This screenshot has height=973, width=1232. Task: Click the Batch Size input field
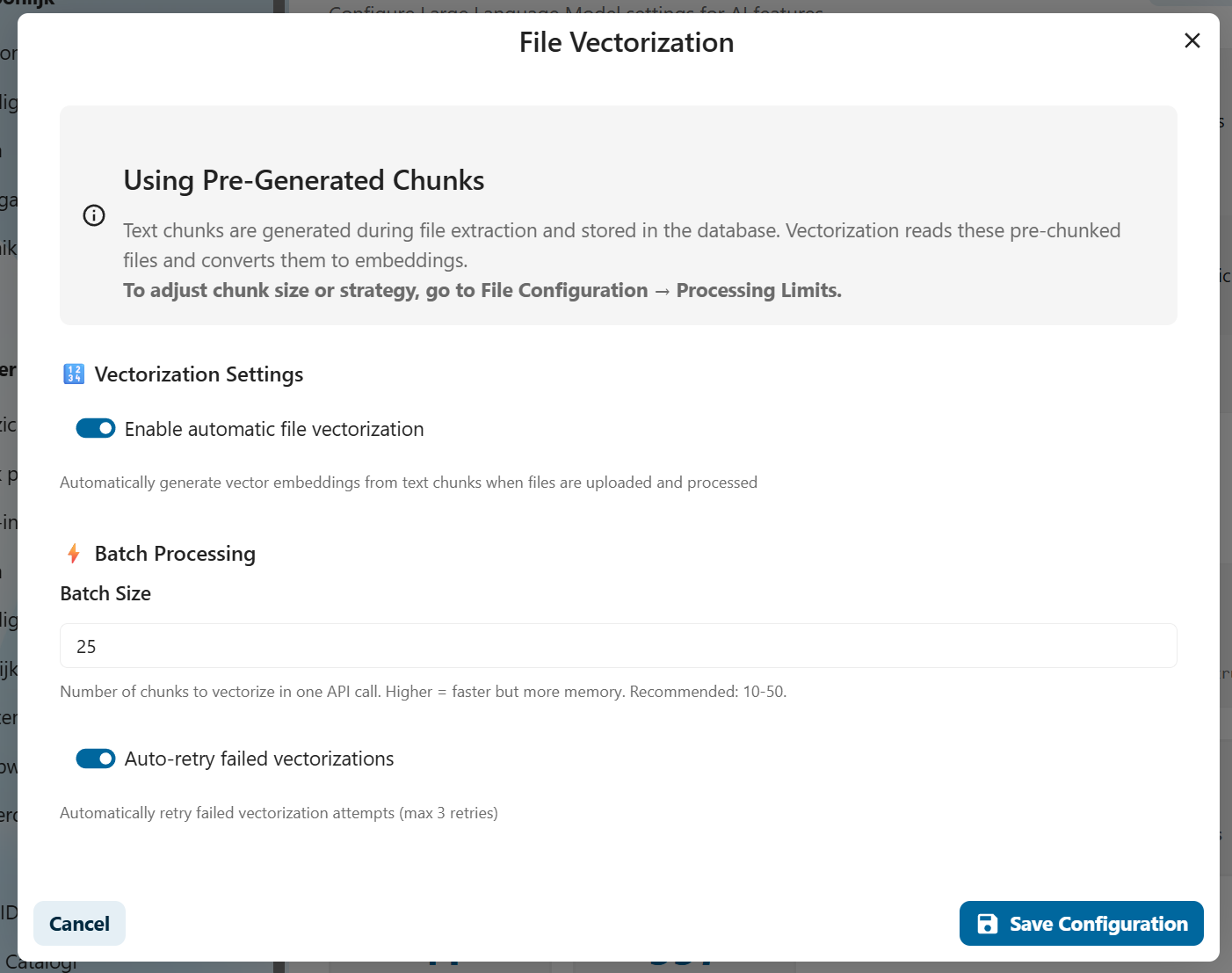[618, 646]
